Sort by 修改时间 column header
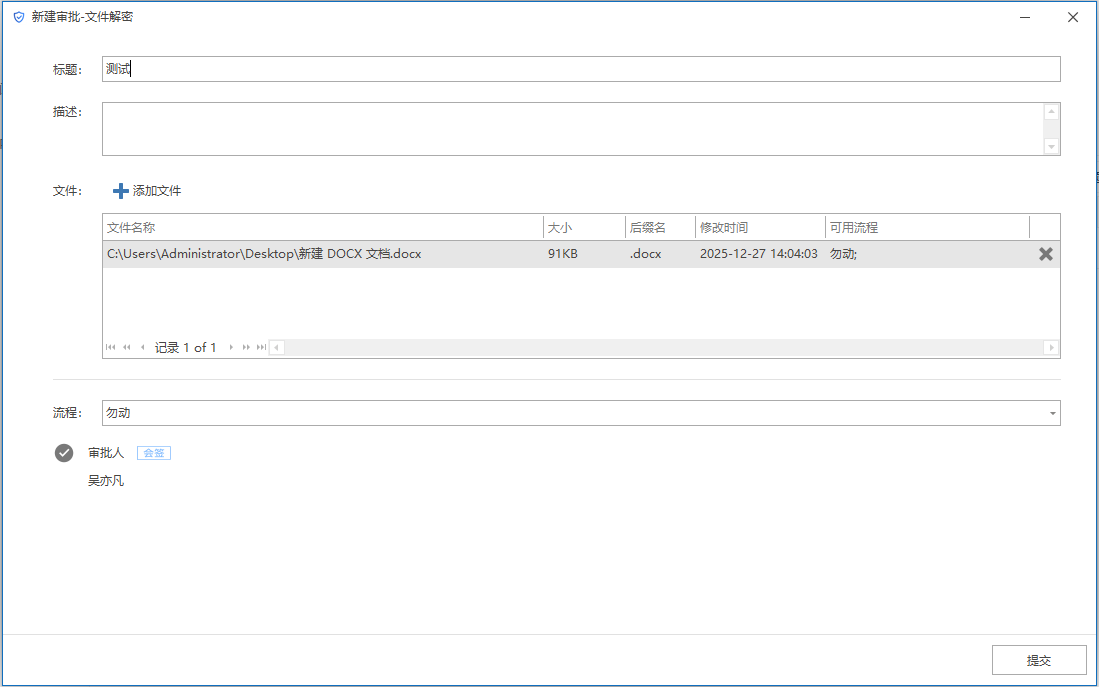1099x687 pixels. coord(760,228)
